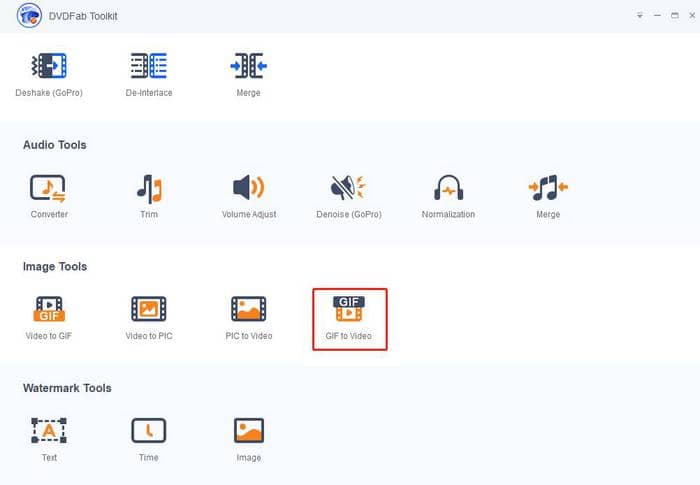
Task: Maximize the DVDFab Toolkit window
Action: 675,16
